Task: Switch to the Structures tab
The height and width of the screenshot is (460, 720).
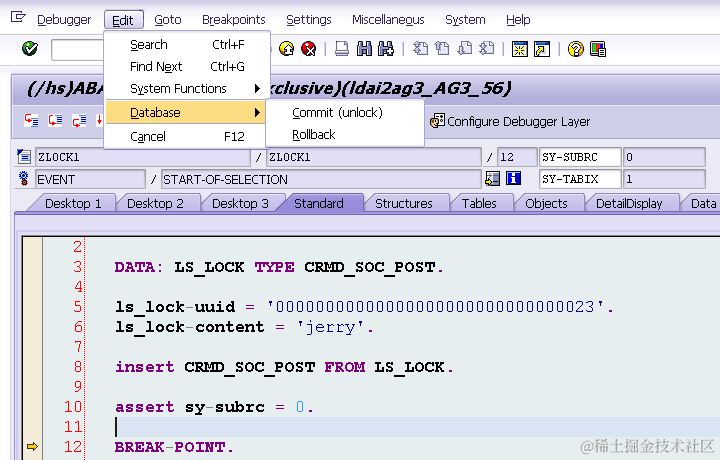Action: point(404,203)
